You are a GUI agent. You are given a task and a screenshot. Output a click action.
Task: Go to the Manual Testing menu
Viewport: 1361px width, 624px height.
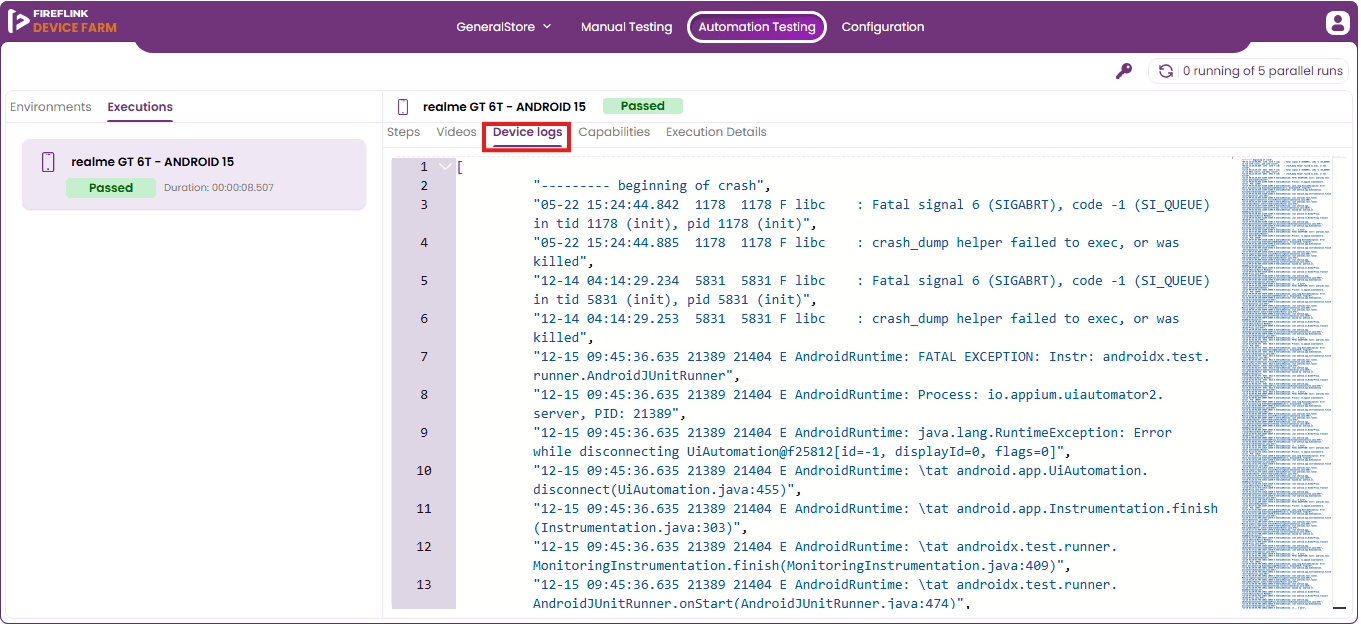click(x=626, y=27)
